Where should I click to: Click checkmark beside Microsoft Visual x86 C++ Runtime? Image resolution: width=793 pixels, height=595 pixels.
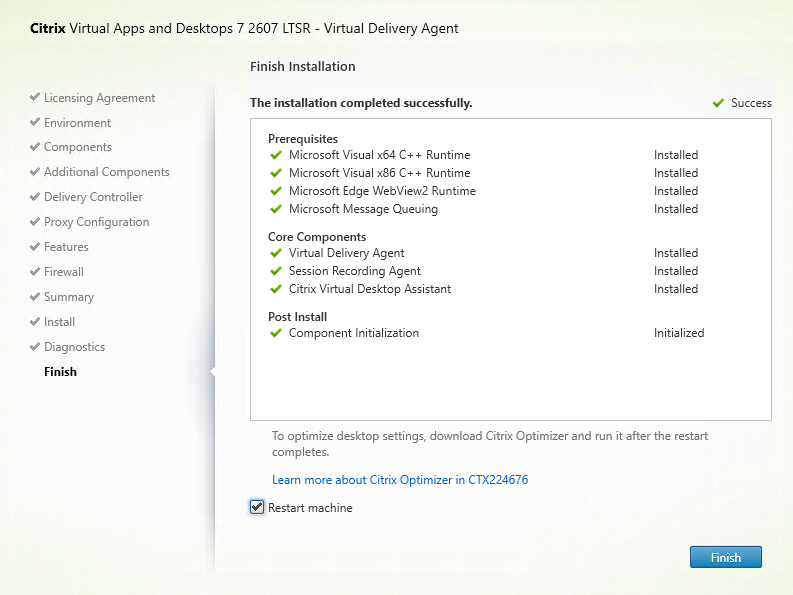[276, 173]
